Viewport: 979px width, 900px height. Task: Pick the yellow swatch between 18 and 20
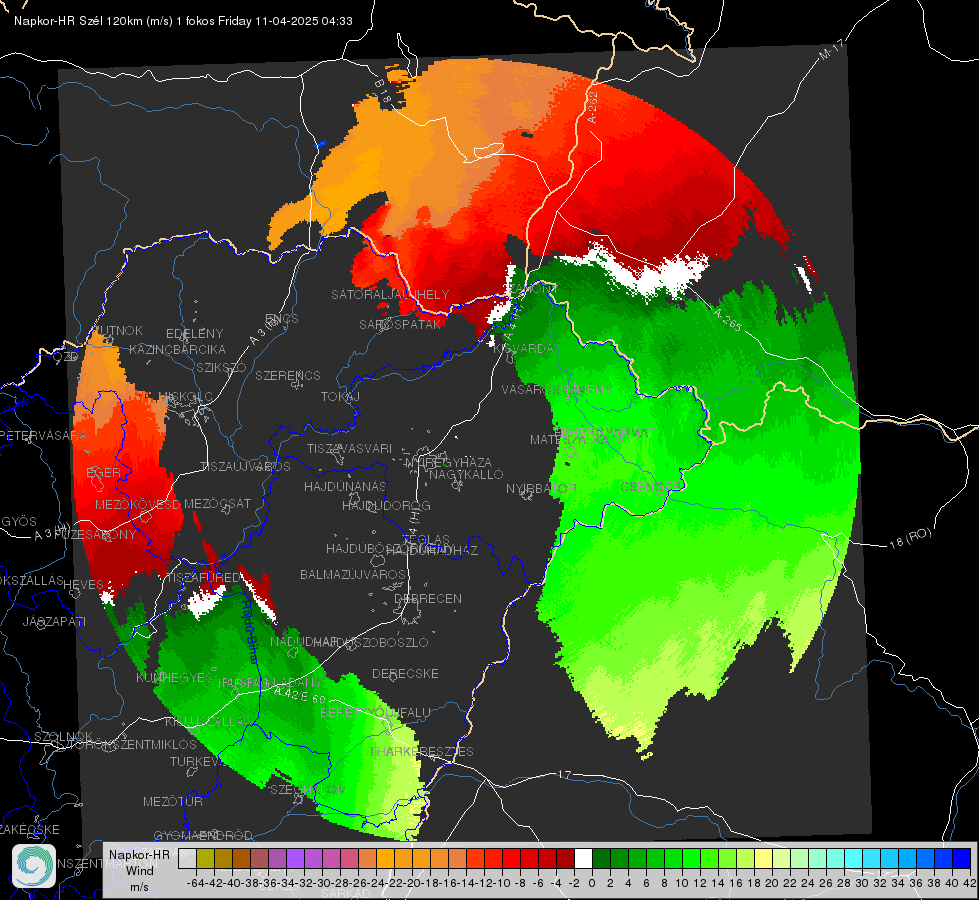pos(764,858)
